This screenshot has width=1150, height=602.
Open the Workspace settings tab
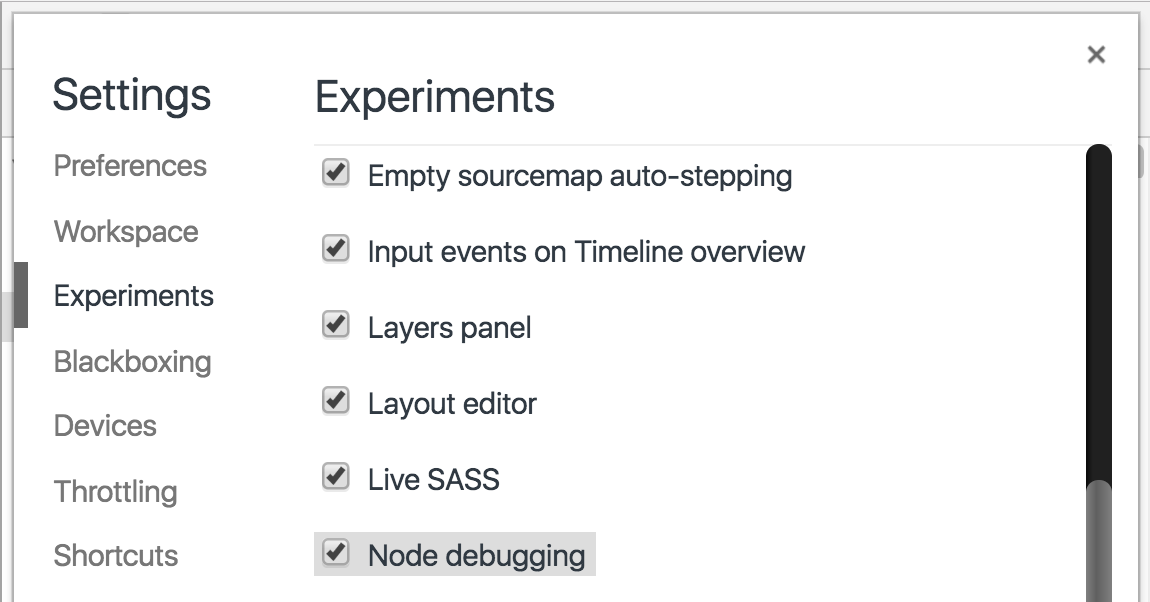(125, 232)
